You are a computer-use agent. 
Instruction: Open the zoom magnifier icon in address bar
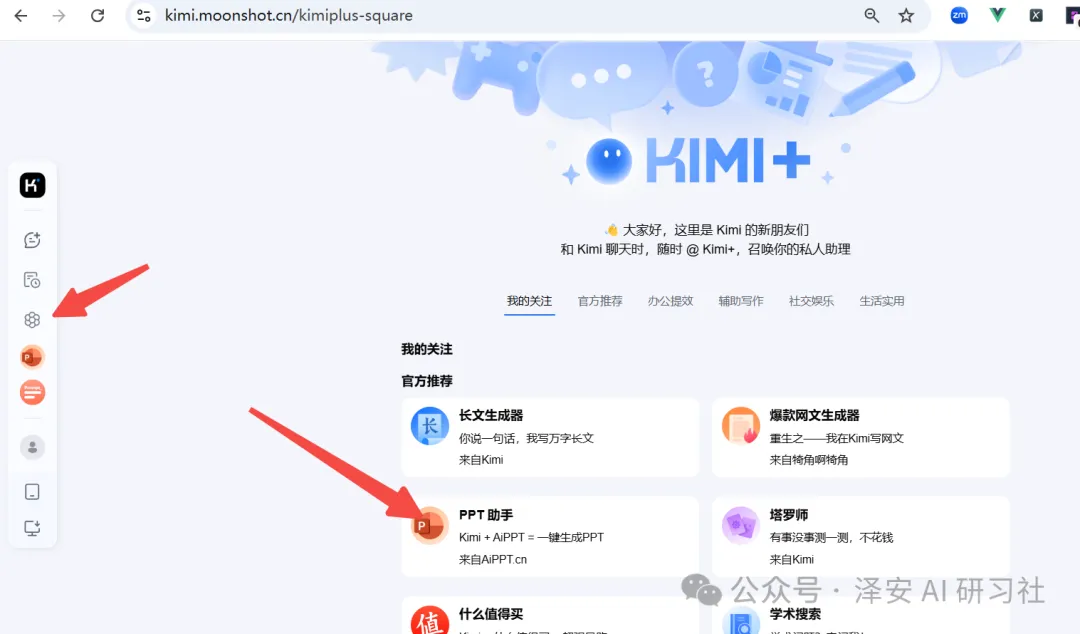pos(871,15)
